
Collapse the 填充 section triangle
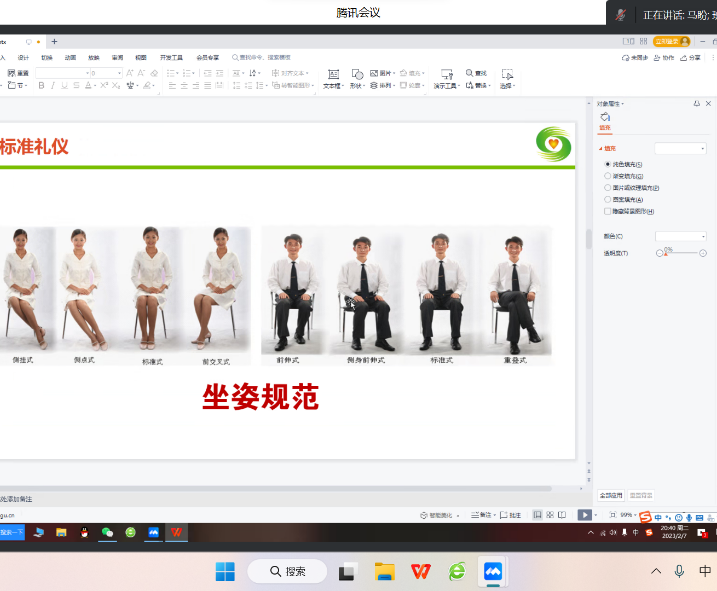click(x=601, y=148)
